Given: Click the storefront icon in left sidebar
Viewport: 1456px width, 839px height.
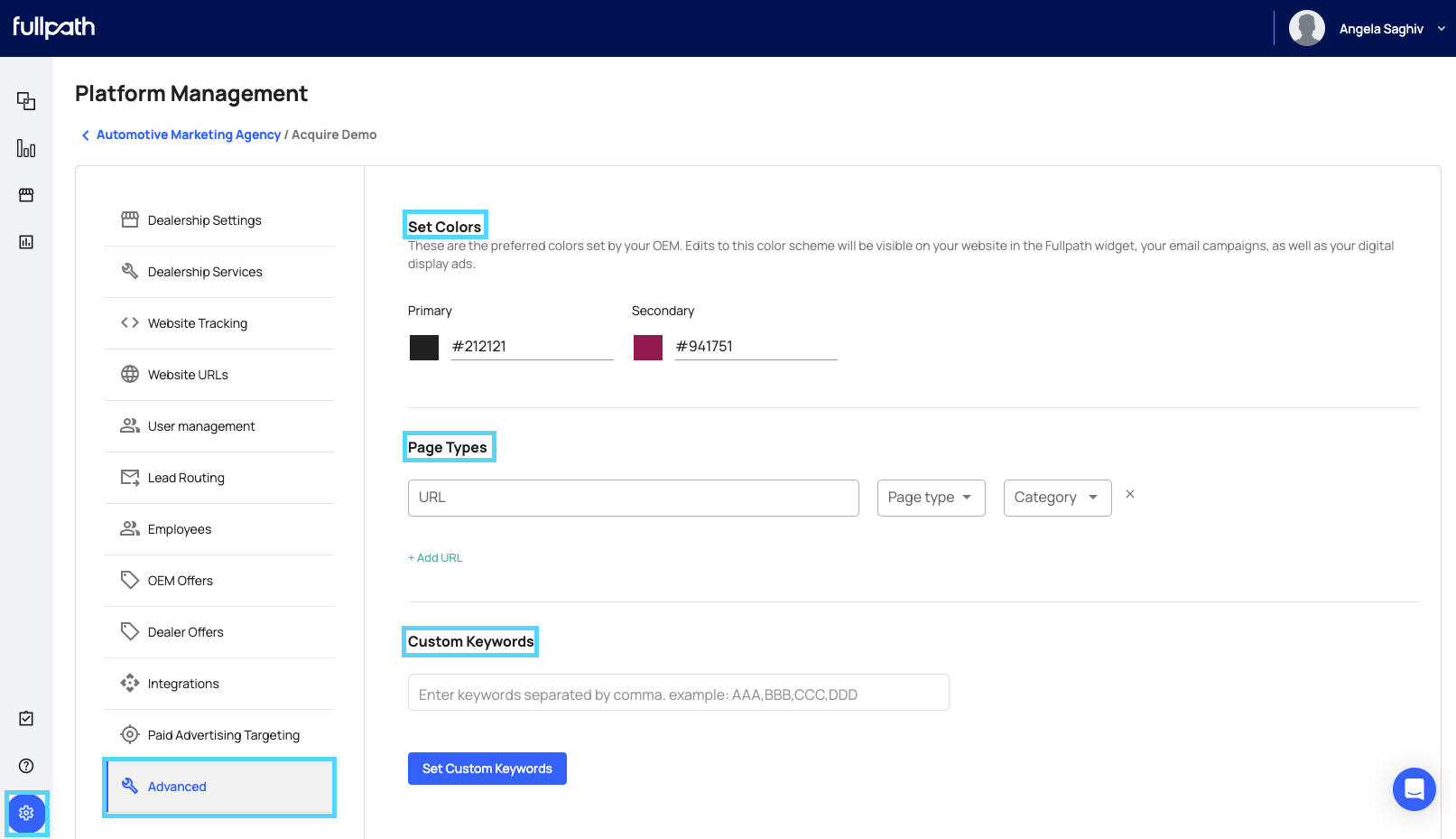Looking at the screenshot, I should click(x=26, y=195).
